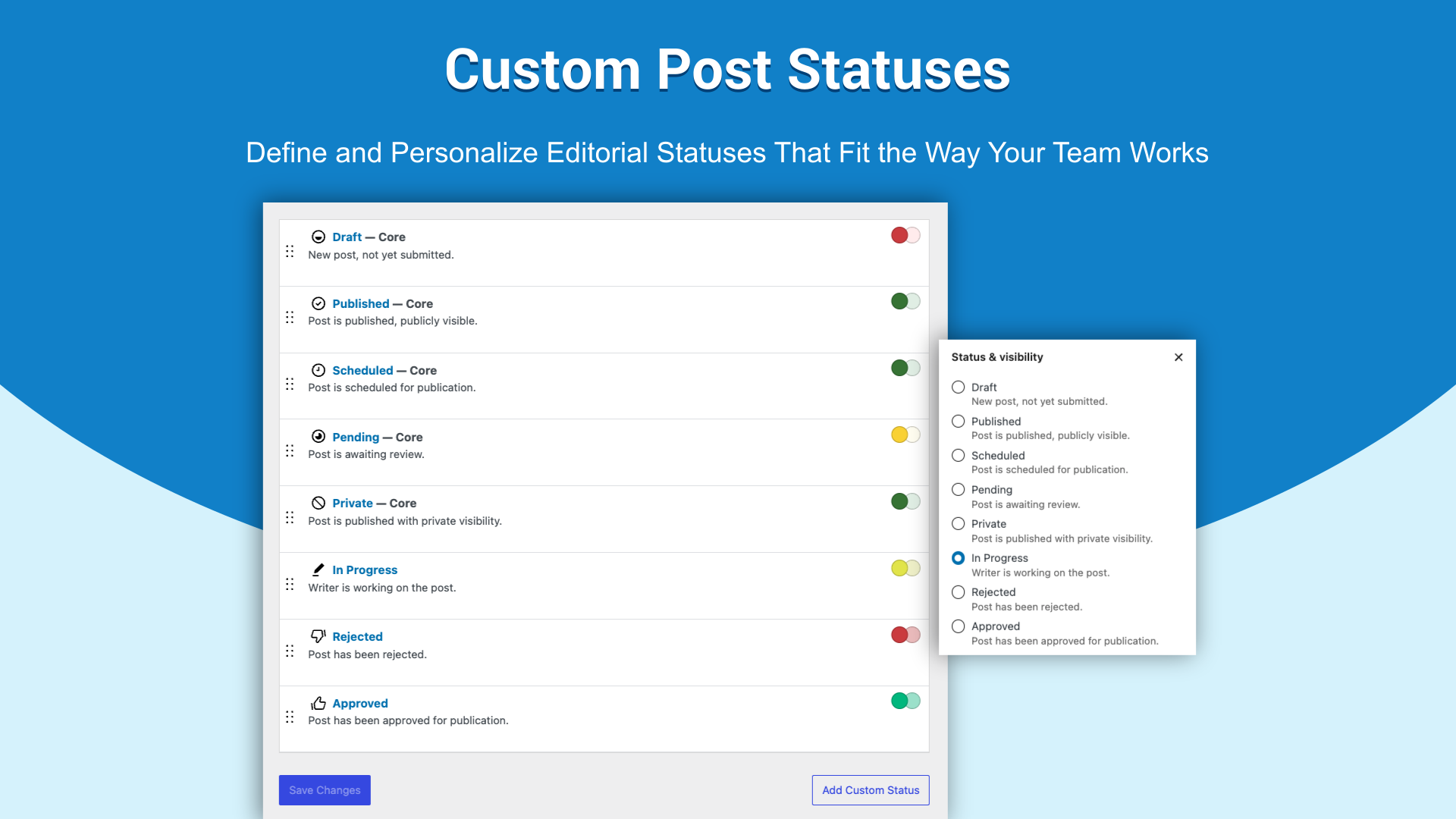Click the Save Changes button
The width and height of the screenshot is (1456, 819).
point(325,790)
